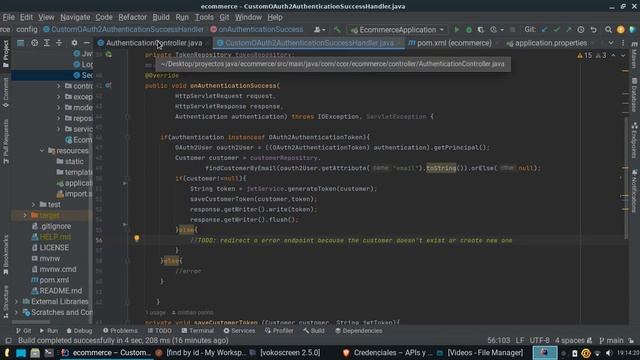The width and height of the screenshot is (640, 360).
Task: Run with Coverage icon in toolbar
Action: click(481, 30)
